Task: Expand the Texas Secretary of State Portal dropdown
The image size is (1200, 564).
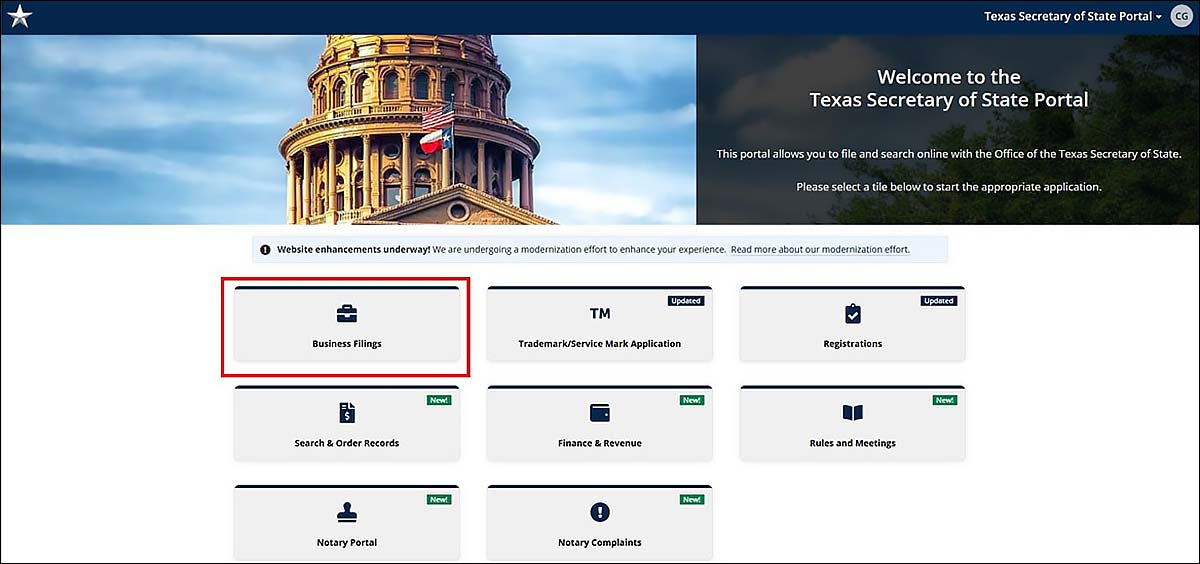Action: [1073, 17]
